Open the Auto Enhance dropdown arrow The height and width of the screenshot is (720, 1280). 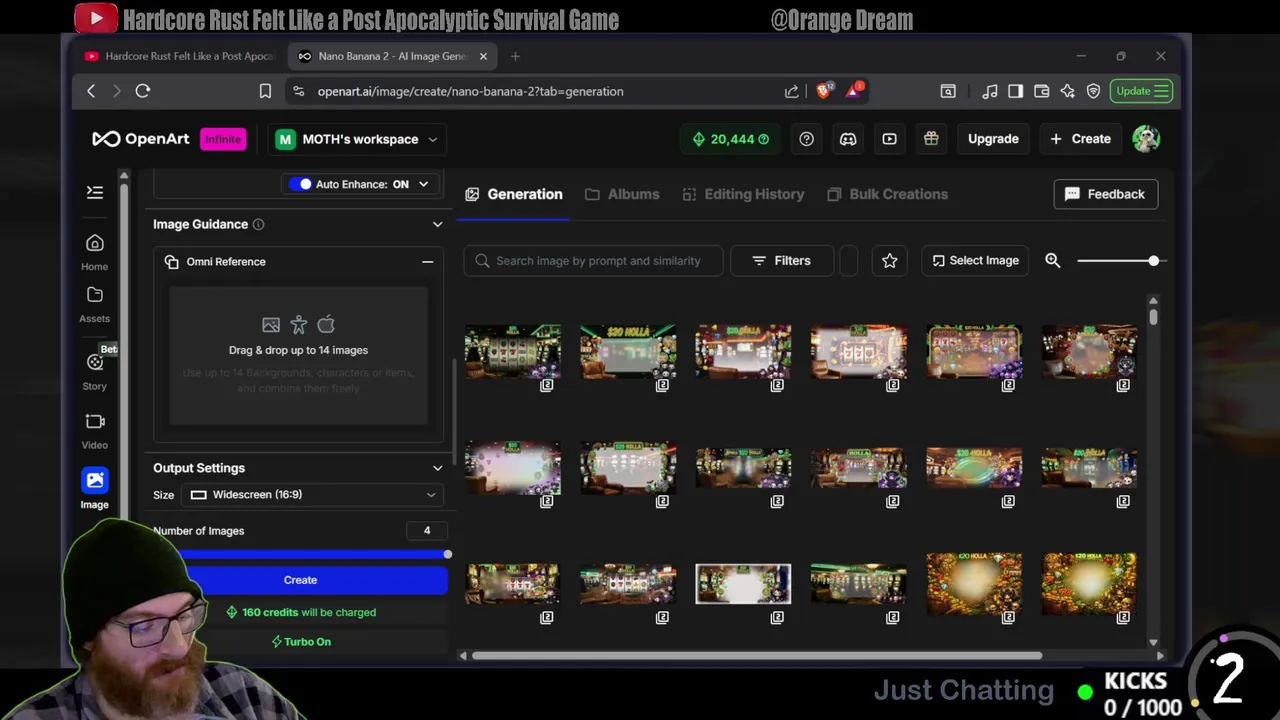[423, 184]
